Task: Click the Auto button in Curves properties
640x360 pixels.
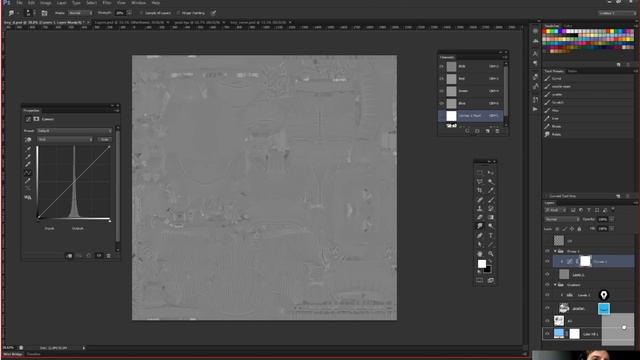Action: click(104, 139)
